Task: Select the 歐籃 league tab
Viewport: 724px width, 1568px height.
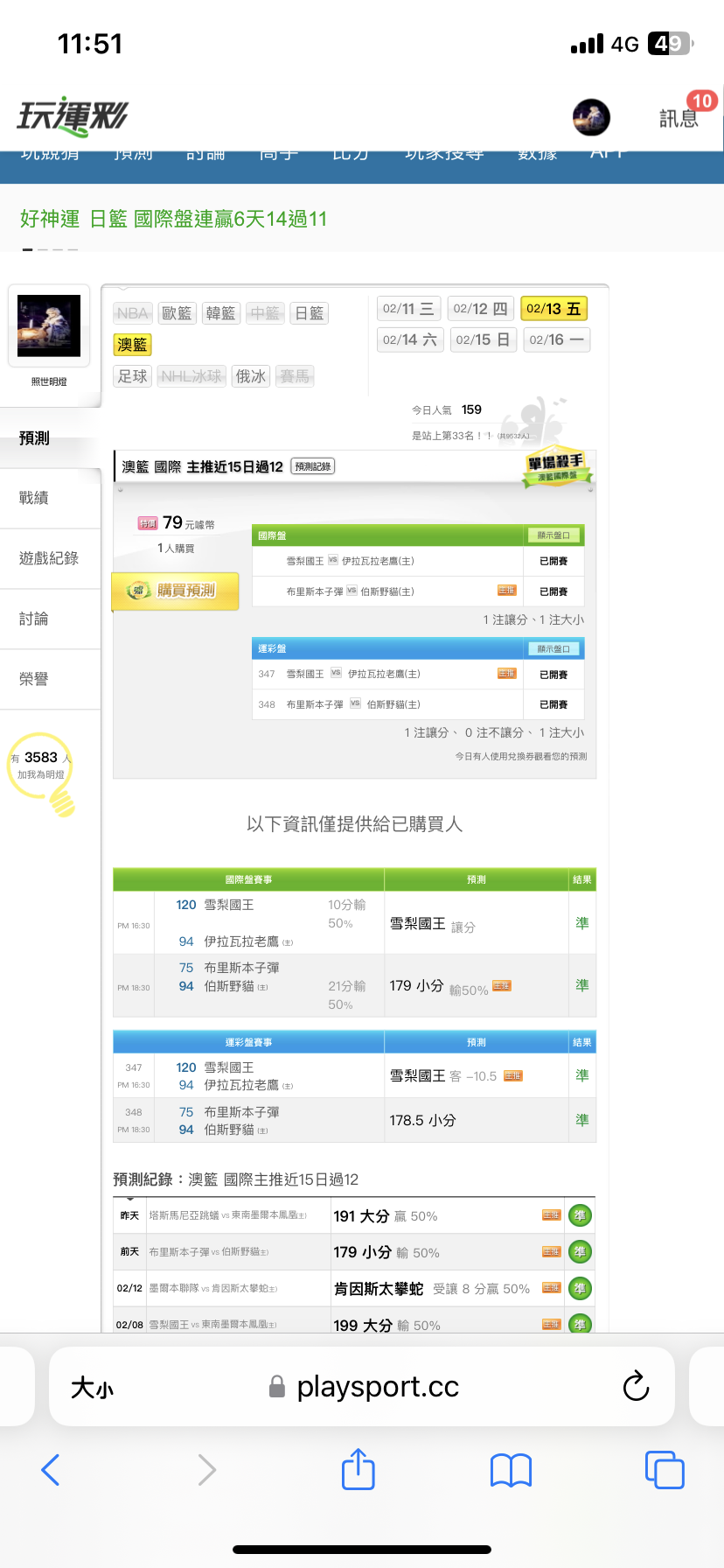Action: 177,313
